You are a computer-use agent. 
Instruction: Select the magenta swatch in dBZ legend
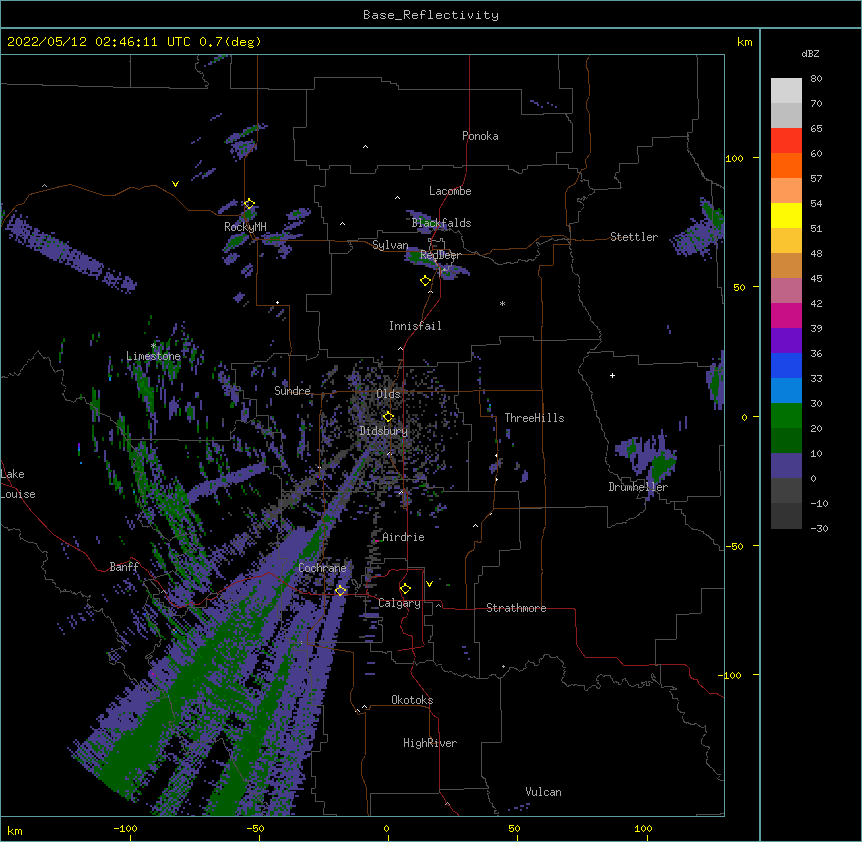coord(786,315)
